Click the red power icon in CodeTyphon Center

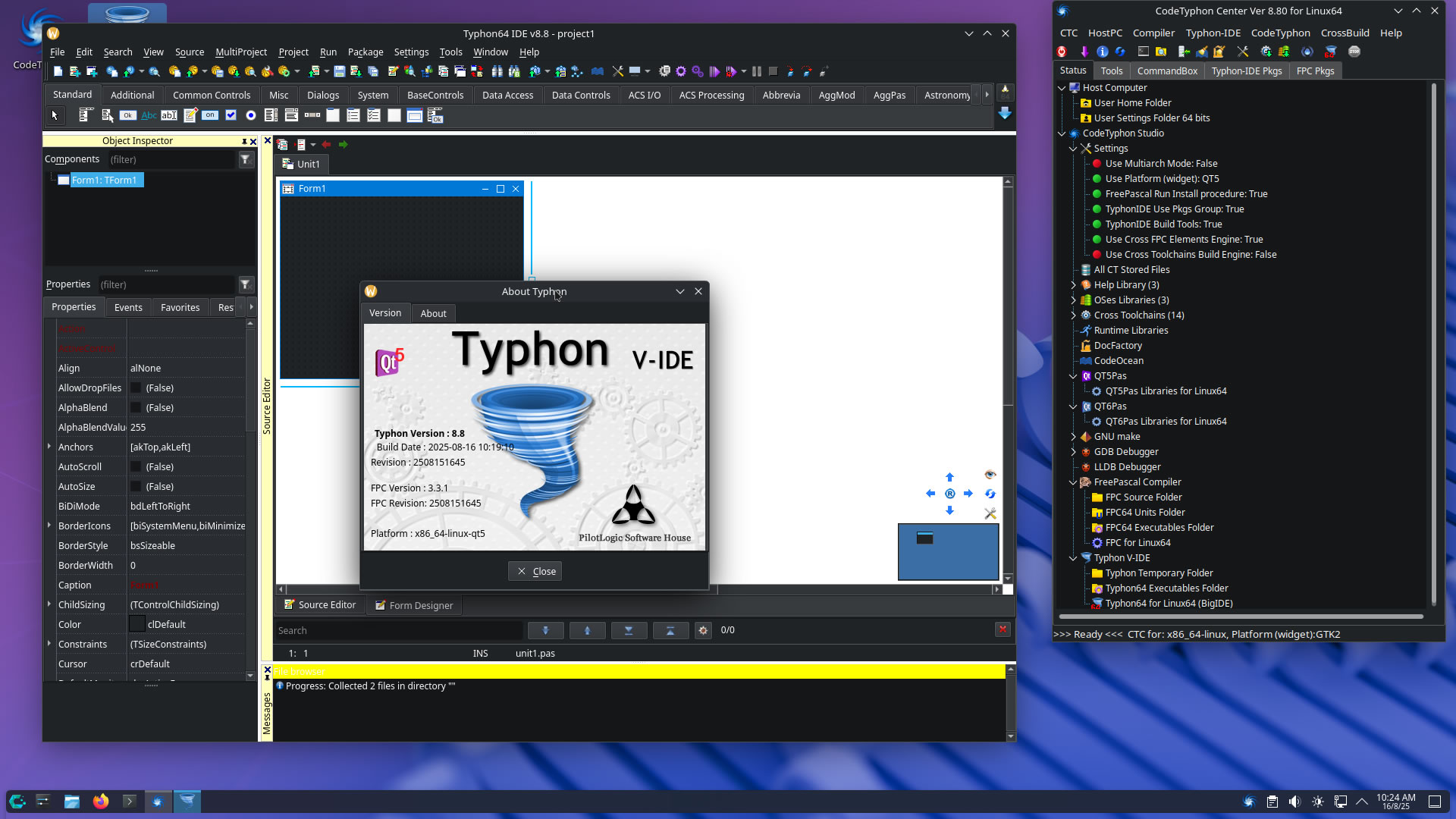1062,52
